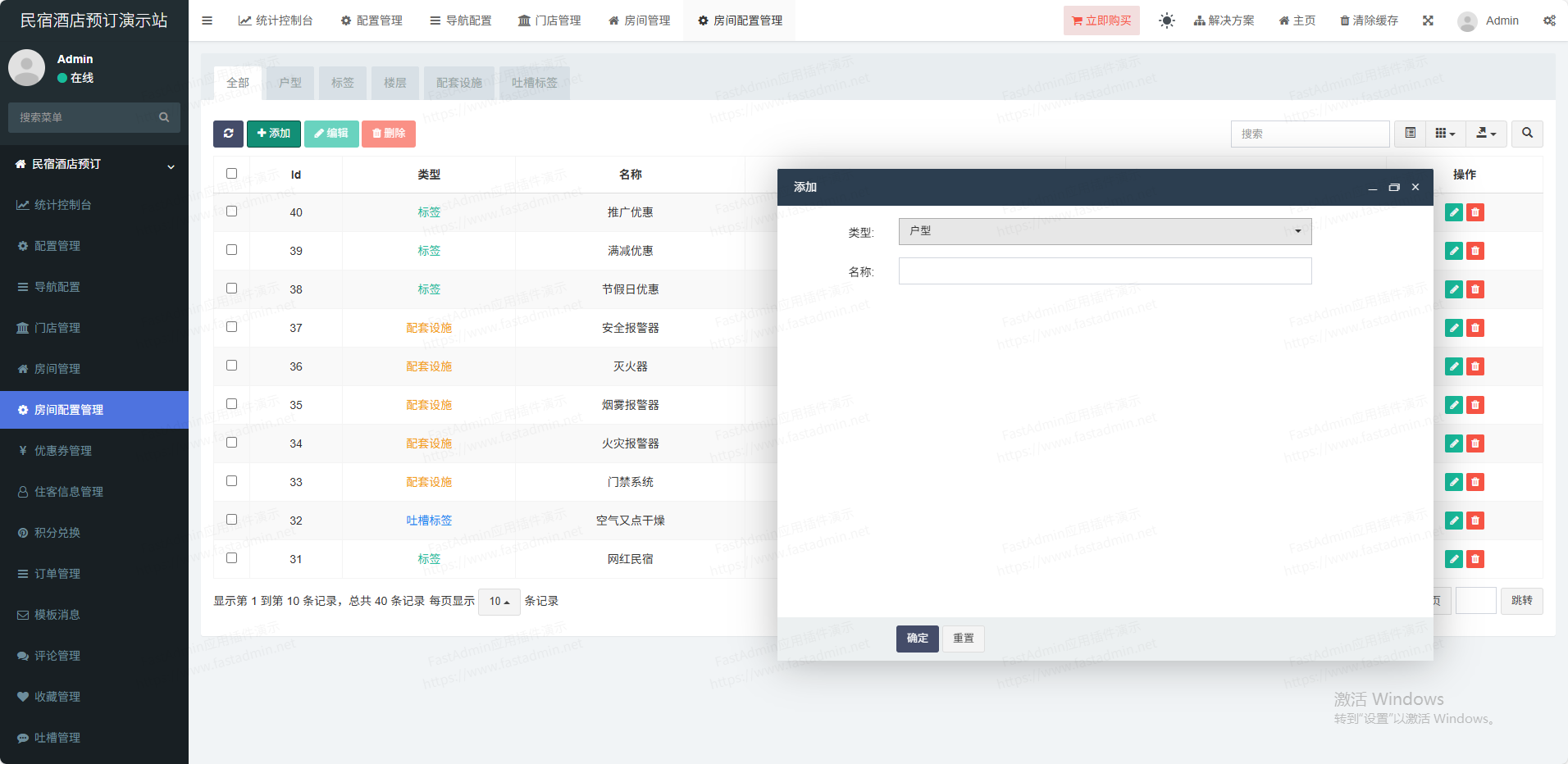Screen dimensions: 1568x764
Task: Click the refresh table icon button
Action: pyautogui.click(x=228, y=134)
